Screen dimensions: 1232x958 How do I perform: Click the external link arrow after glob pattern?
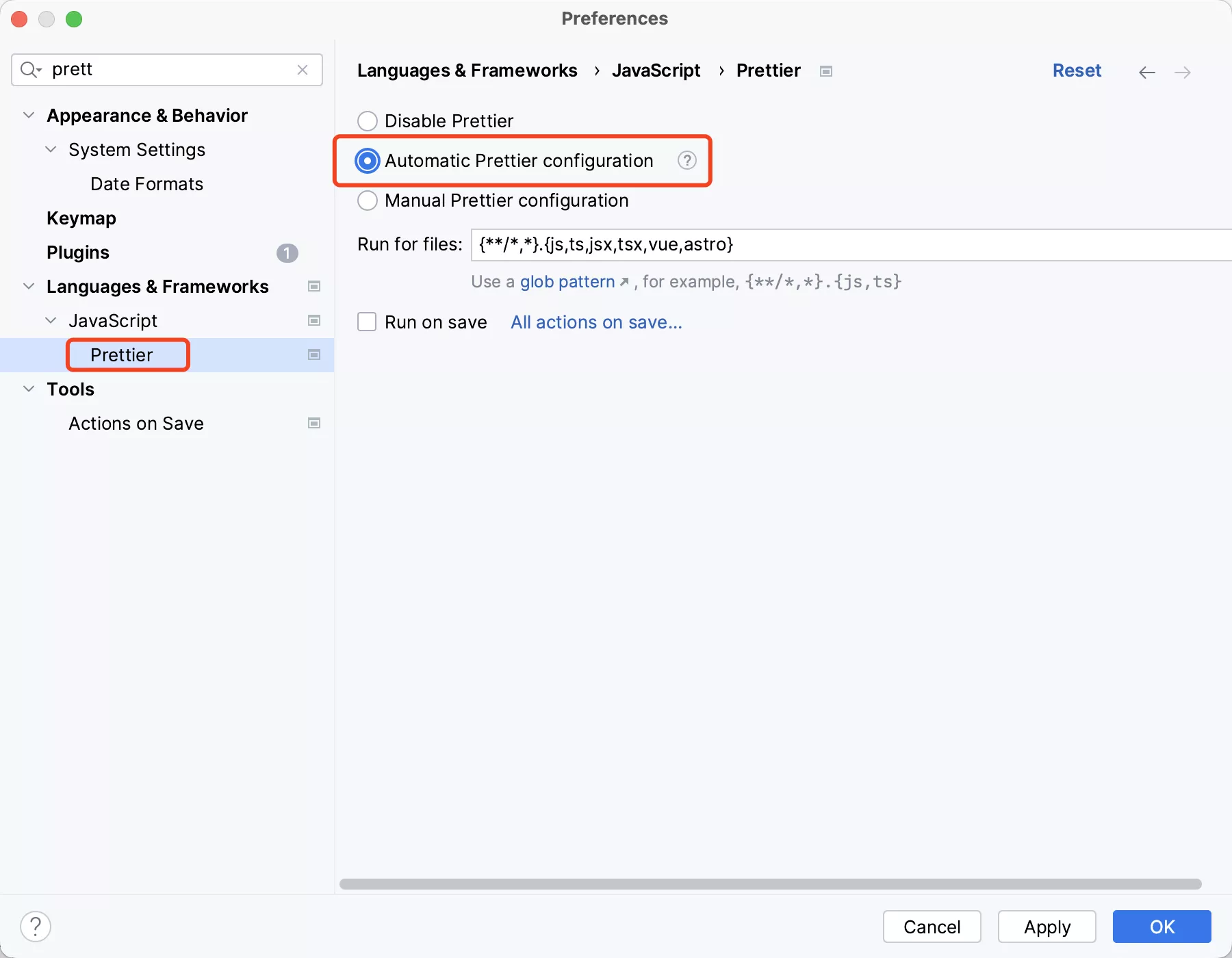click(624, 282)
